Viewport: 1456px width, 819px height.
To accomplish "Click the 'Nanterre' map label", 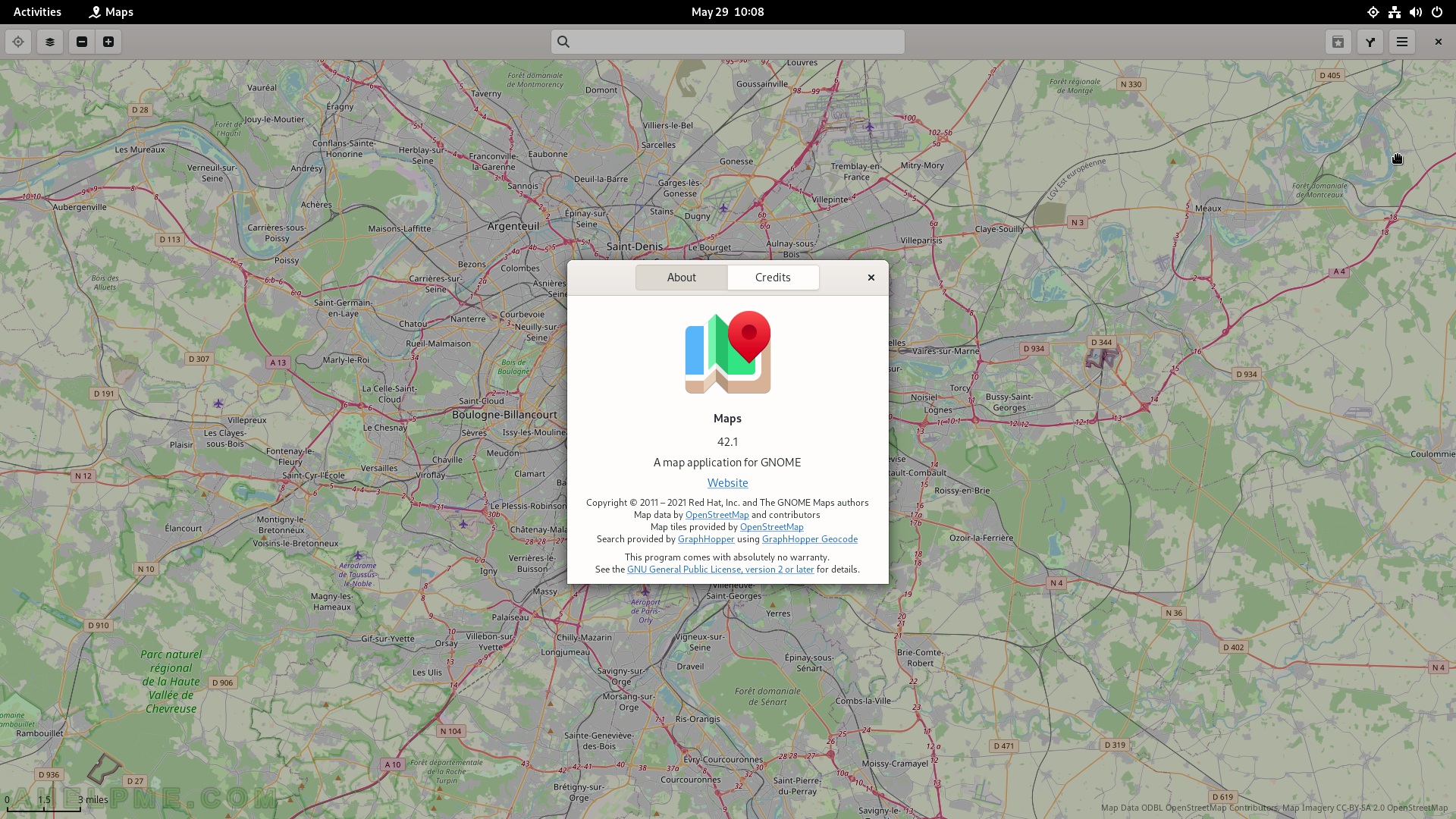I will (x=468, y=319).
